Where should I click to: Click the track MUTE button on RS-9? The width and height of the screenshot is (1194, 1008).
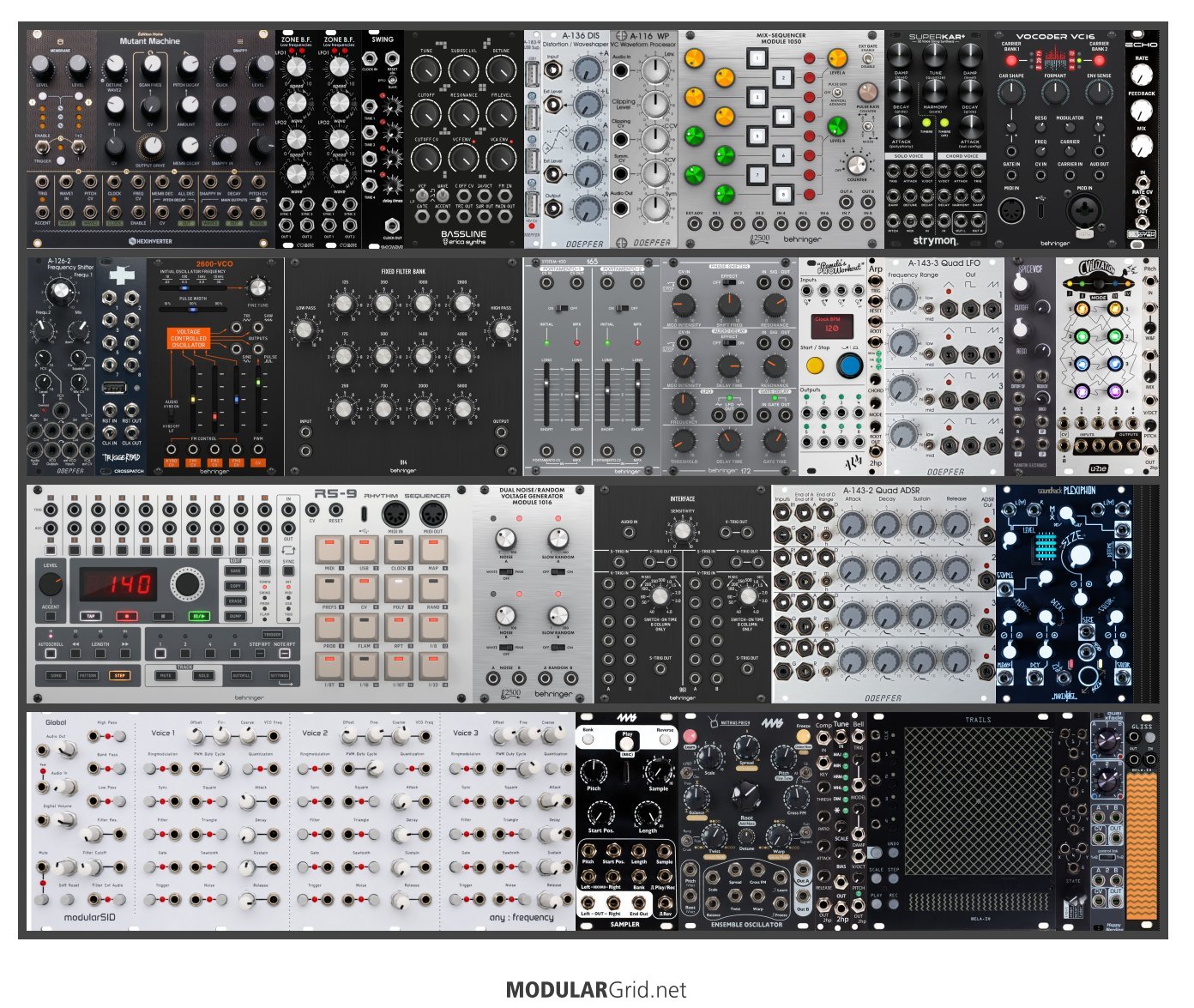(166, 676)
